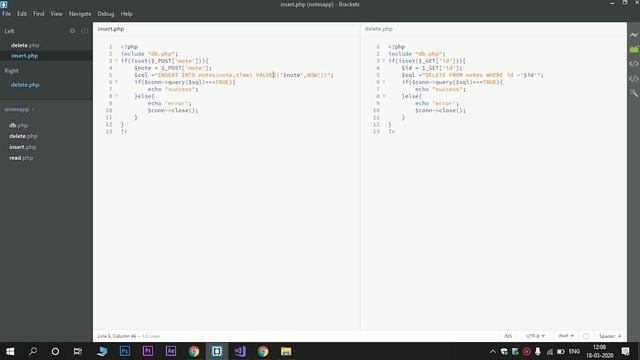Collapse line 3 fold marker in delete.php pane
640x360 pixels.
coord(384,61)
